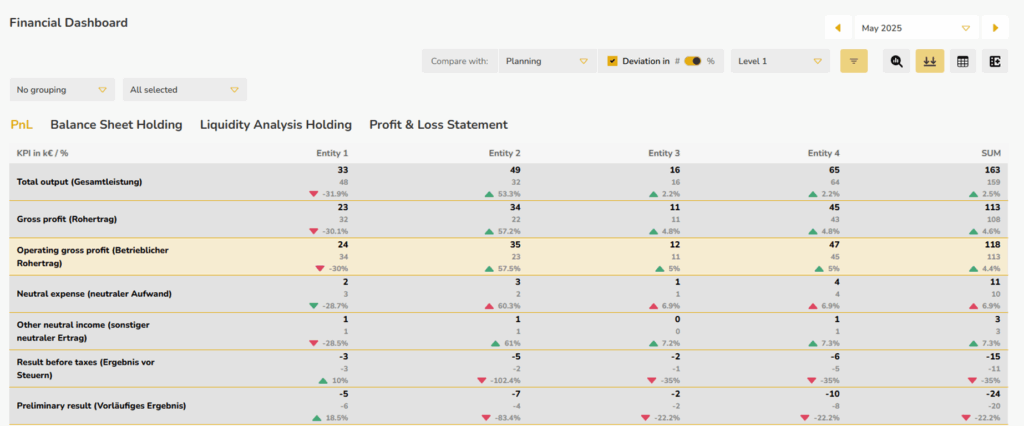This screenshot has height=426, width=1024.
Task: Open the Liquidity Analysis Holding tab
Action: pos(275,125)
